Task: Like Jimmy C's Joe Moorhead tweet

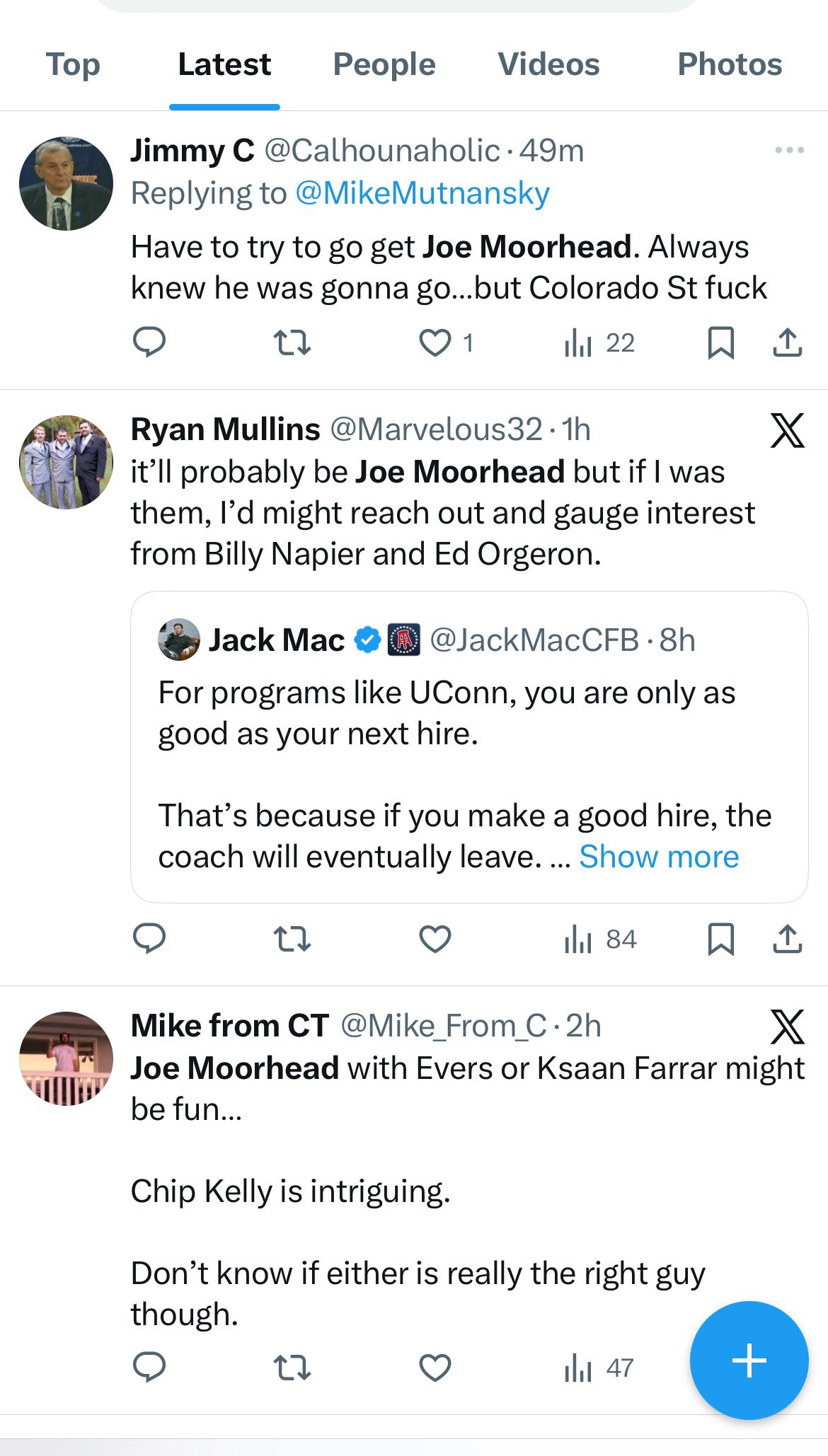Action: point(435,343)
